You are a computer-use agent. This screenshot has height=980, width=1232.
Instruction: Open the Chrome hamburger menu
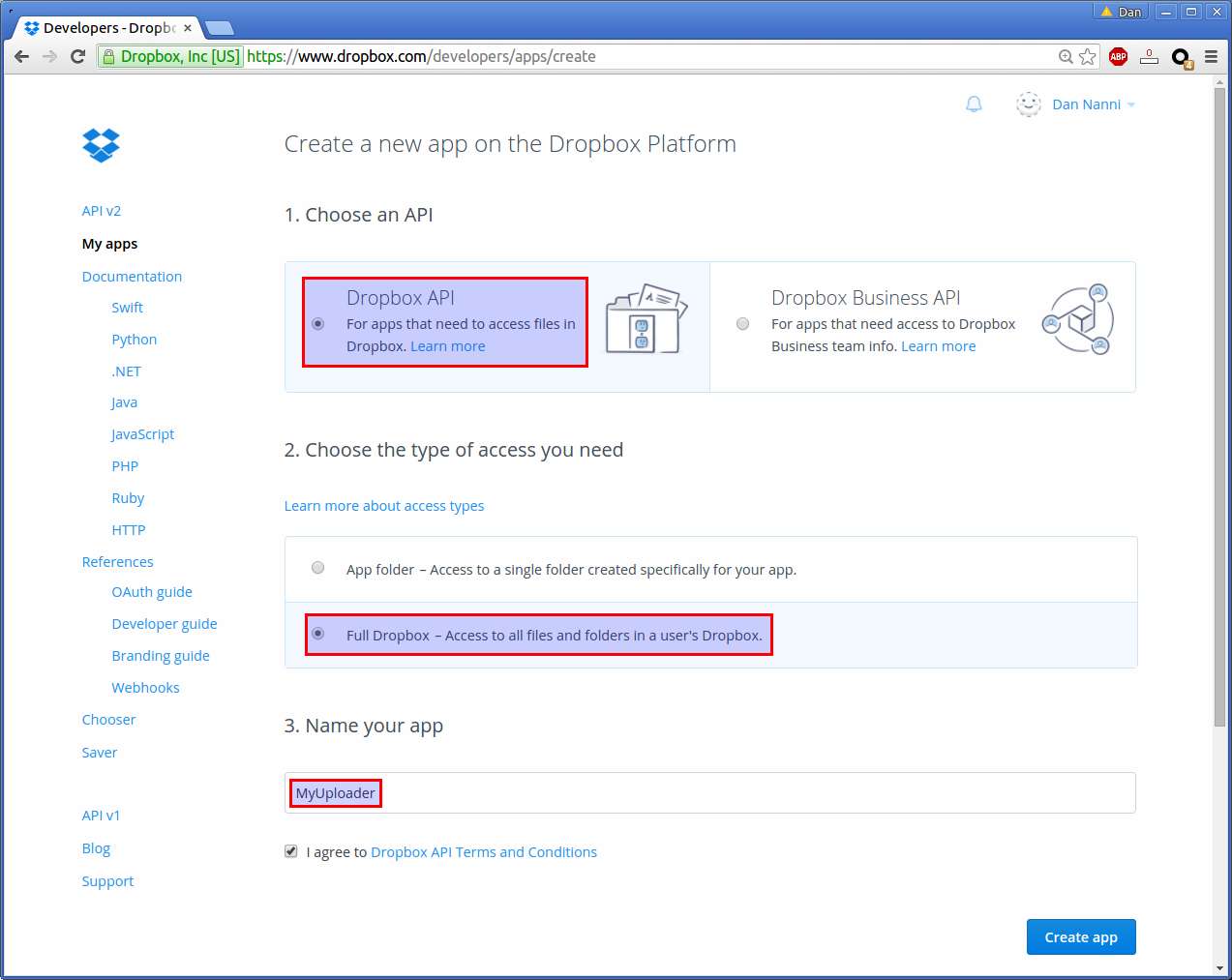click(1211, 56)
